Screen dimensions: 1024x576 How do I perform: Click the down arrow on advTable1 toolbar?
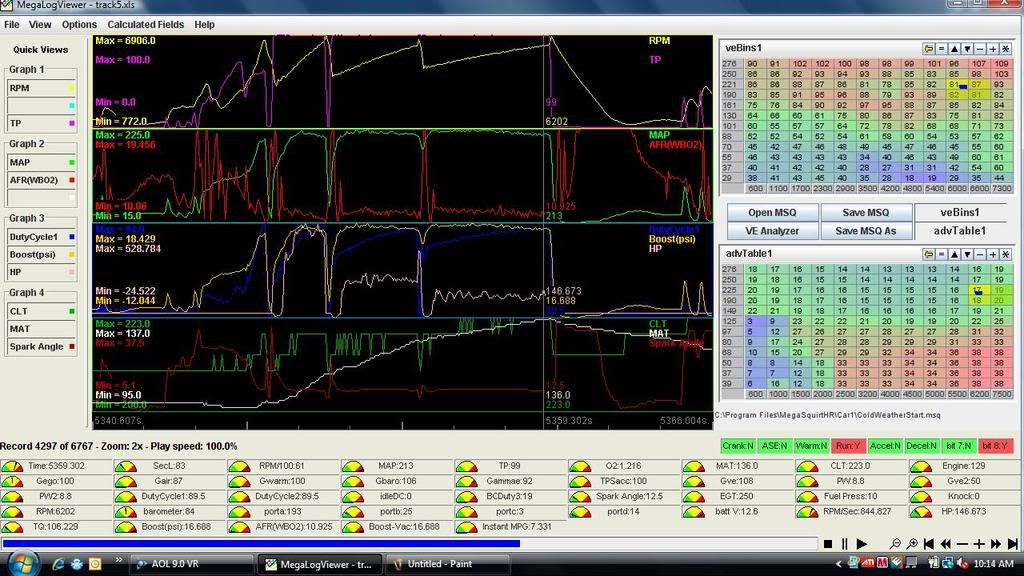[967, 254]
